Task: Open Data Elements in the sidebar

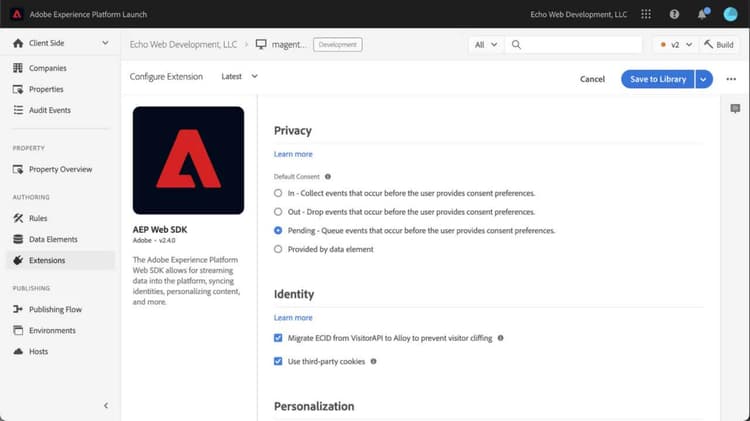Action: coord(52,239)
